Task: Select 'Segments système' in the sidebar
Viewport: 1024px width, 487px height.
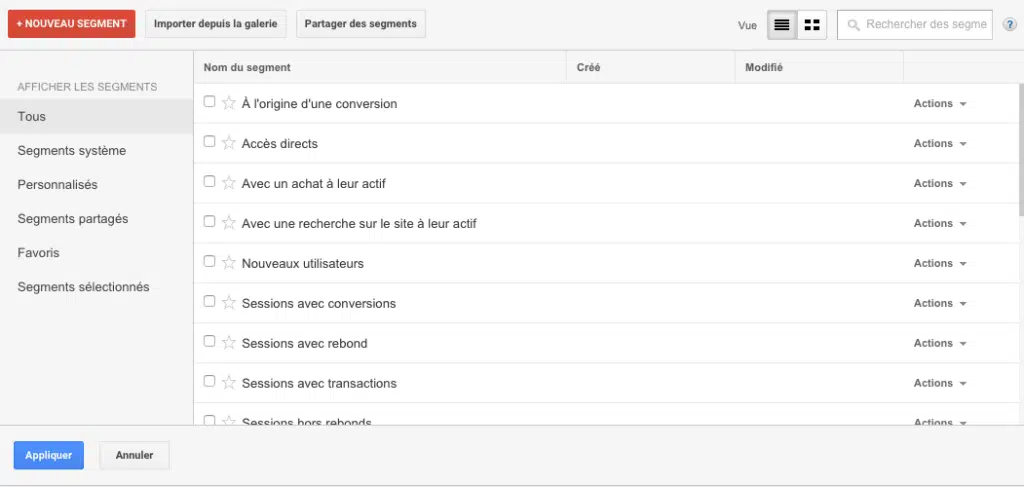Action: point(72,151)
